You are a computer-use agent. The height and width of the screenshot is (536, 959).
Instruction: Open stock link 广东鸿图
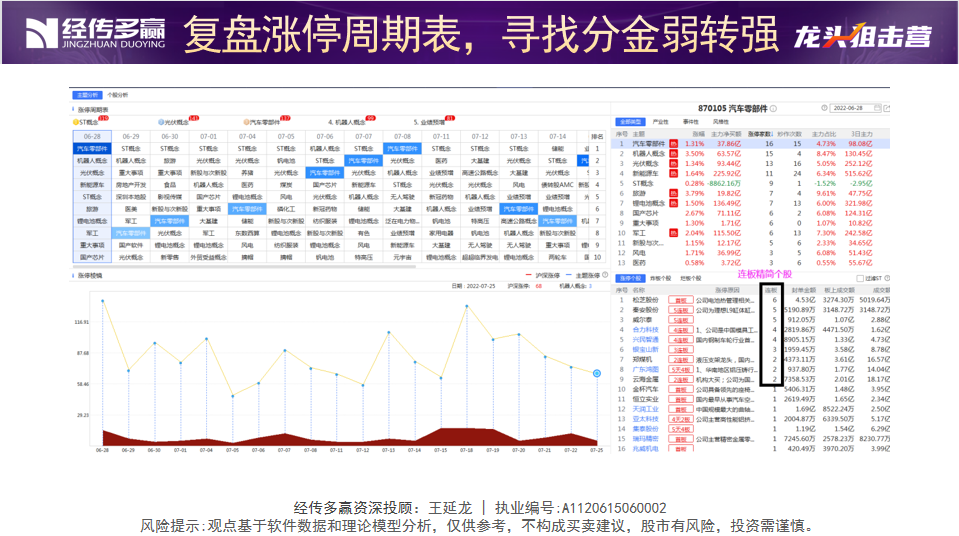[645, 370]
